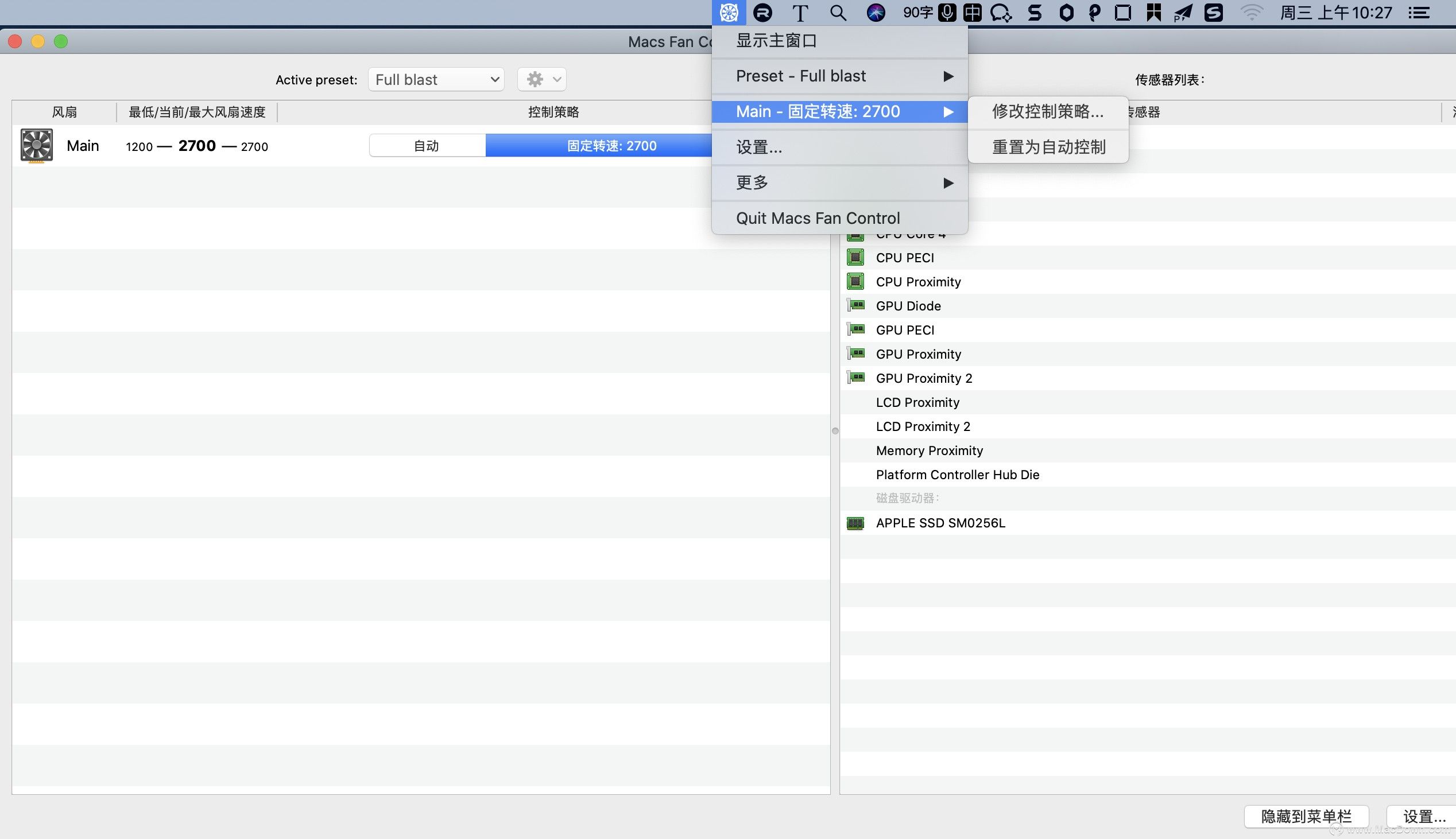Click the chat bubble icon in menu bar
This screenshot has height=839, width=1456.
click(1001, 13)
